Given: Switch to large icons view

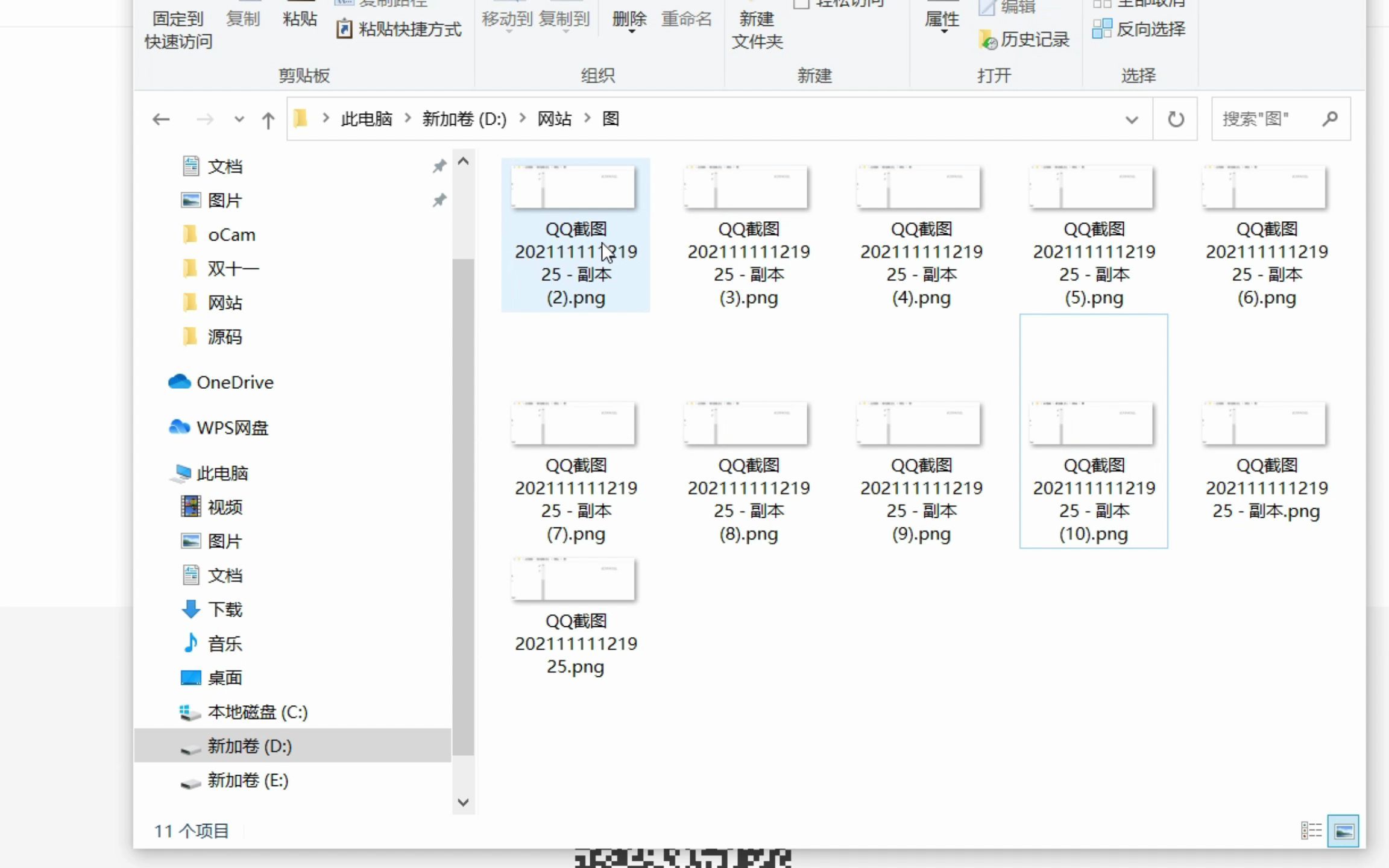Looking at the screenshot, I should click(1343, 831).
